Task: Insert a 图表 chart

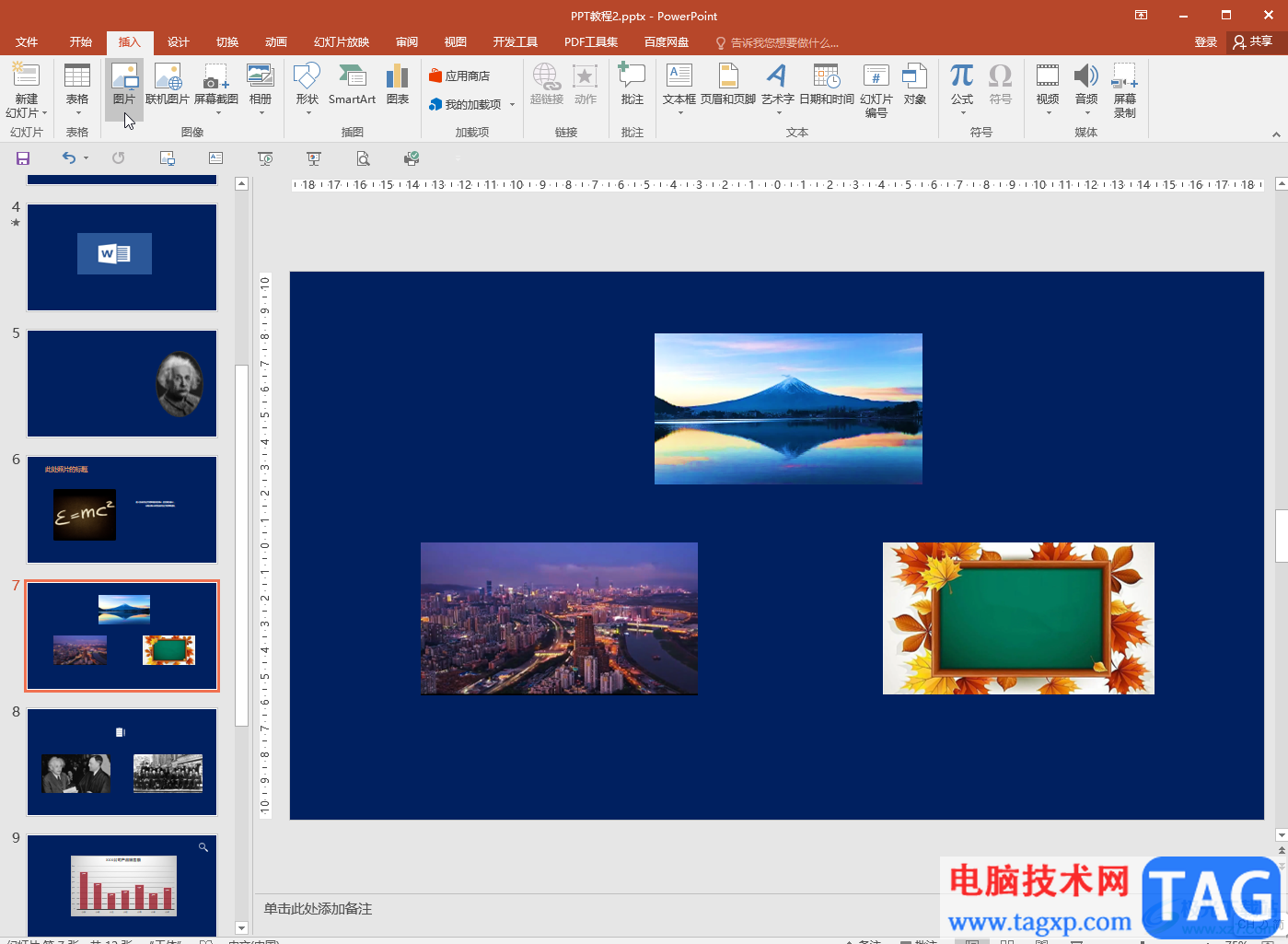Action: tap(398, 84)
